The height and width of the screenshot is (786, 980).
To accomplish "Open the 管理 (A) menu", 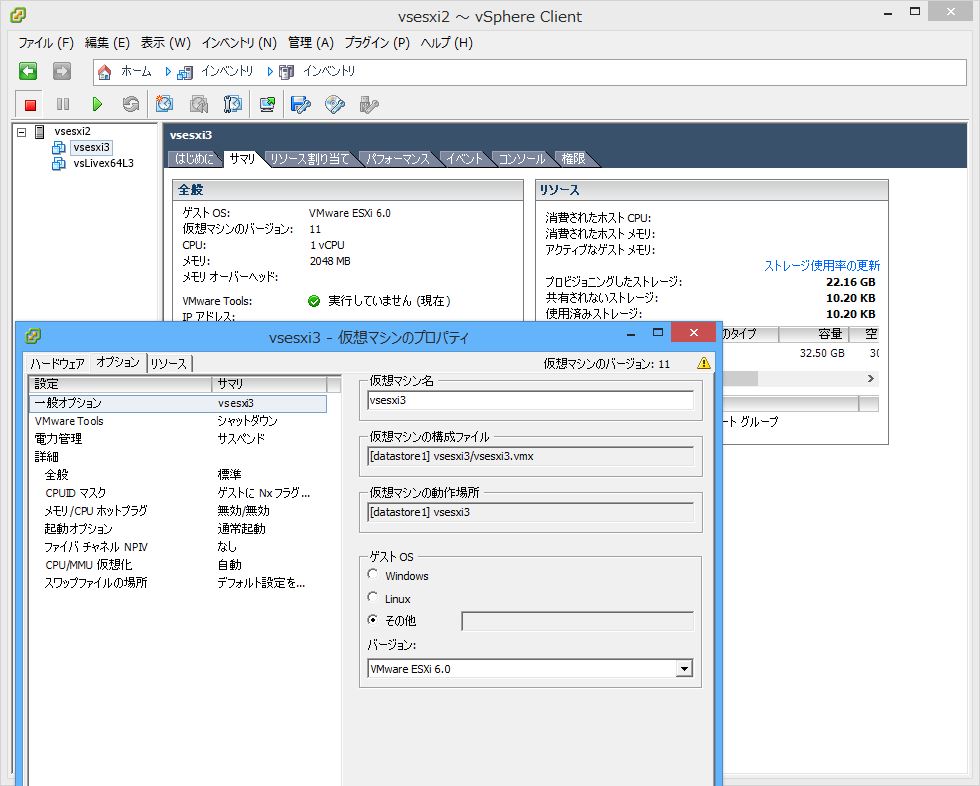I will point(310,42).
